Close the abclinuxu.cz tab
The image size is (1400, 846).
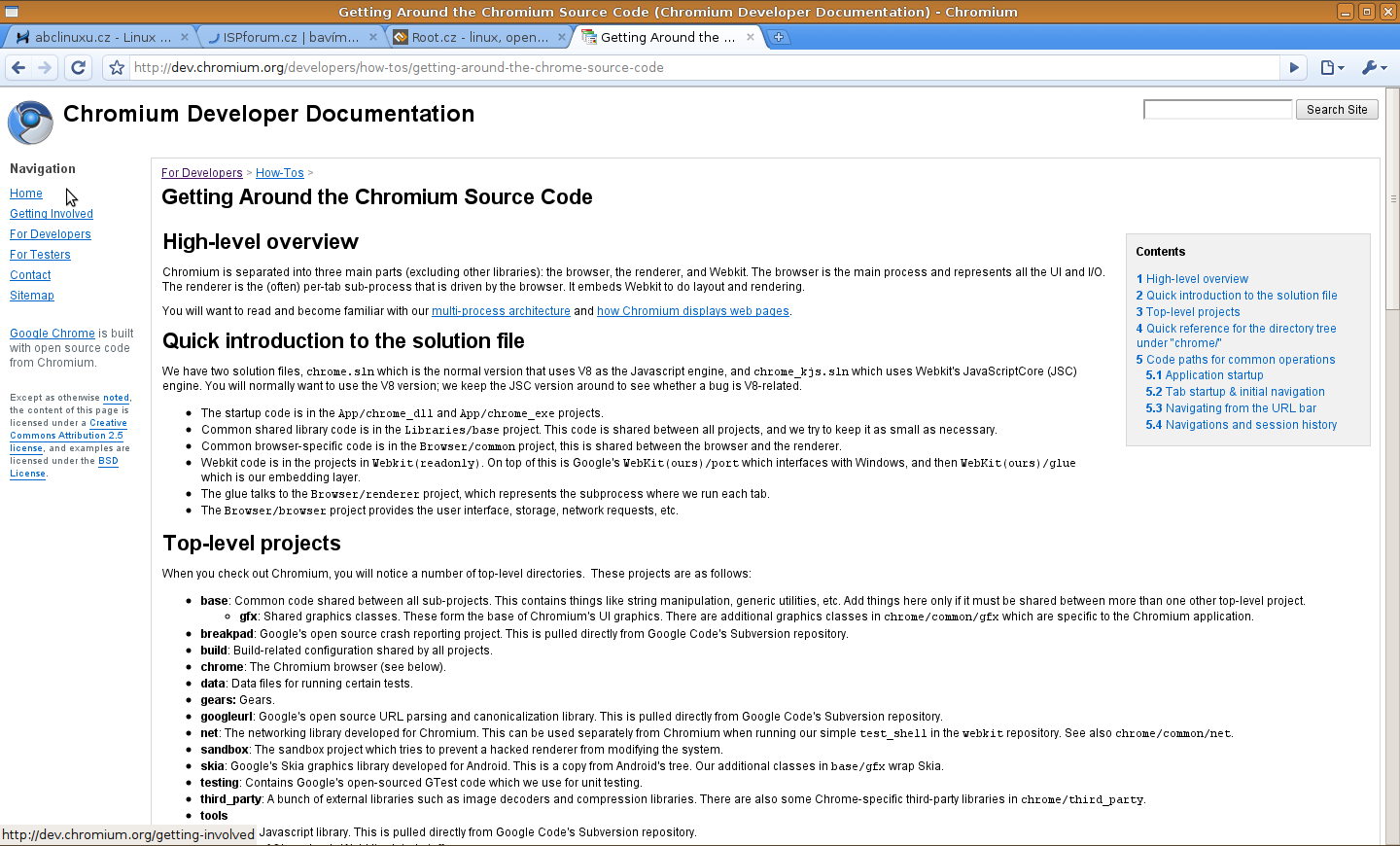coord(185,37)
